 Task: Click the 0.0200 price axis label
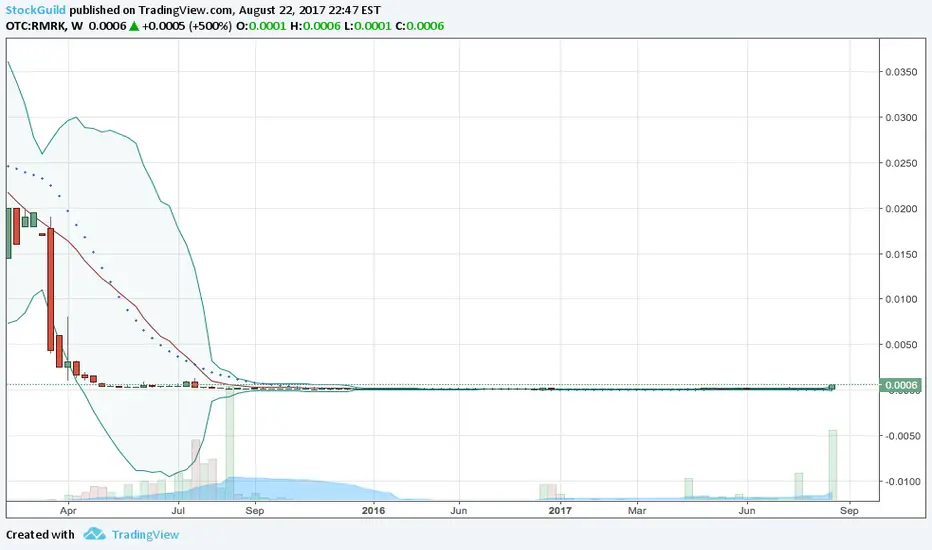pyautogui.click(x=901, y=209)
